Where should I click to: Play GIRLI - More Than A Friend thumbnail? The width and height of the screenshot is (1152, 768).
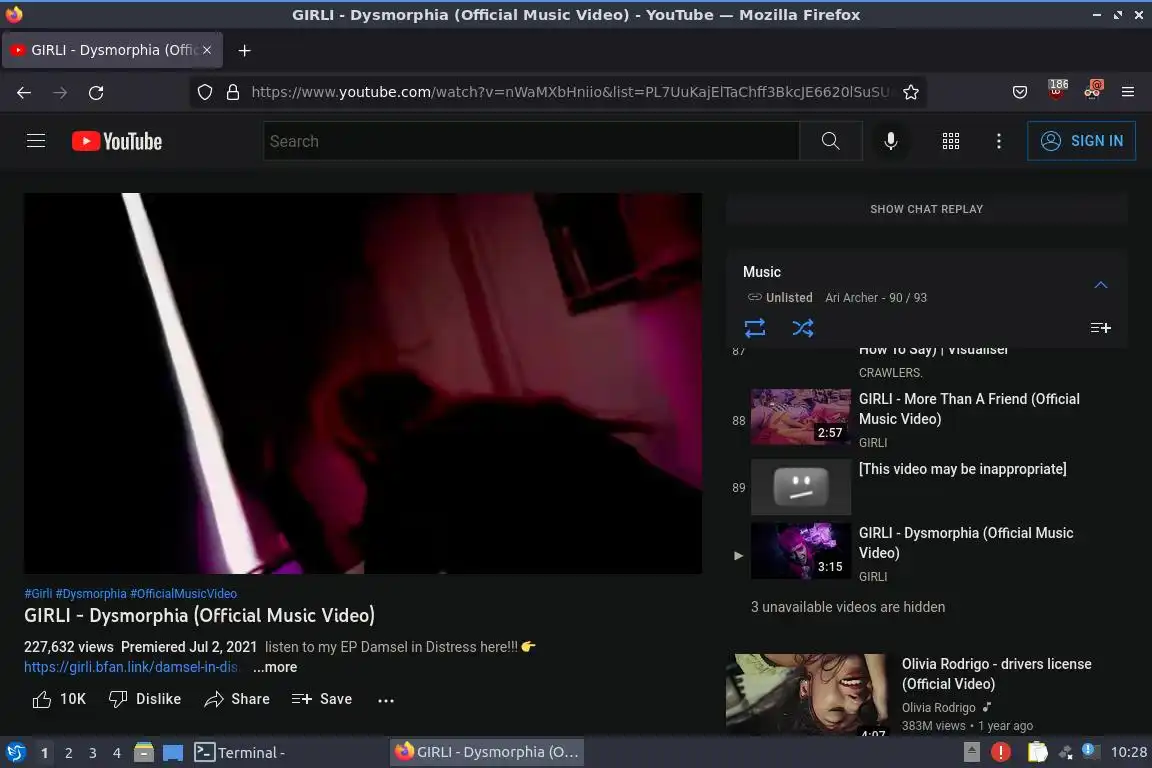(801, 417)
